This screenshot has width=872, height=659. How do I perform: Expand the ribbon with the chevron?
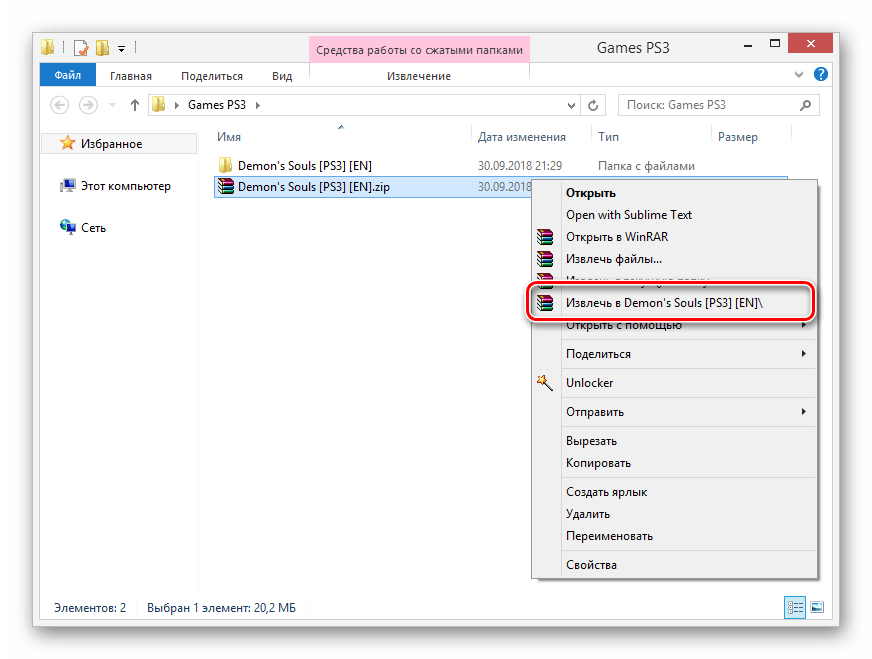pyautogui.click(x=801, y=75)
